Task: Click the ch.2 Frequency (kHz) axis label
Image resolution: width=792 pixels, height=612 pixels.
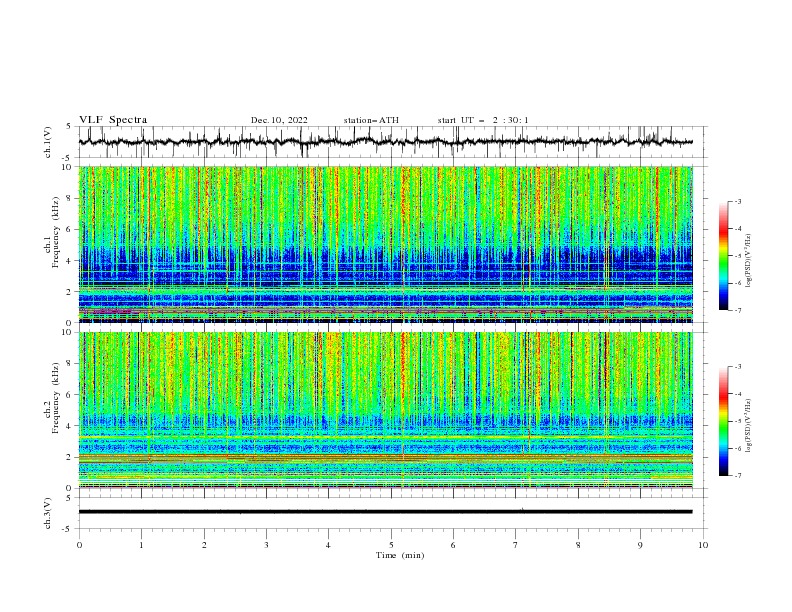Action: (53, 398)
